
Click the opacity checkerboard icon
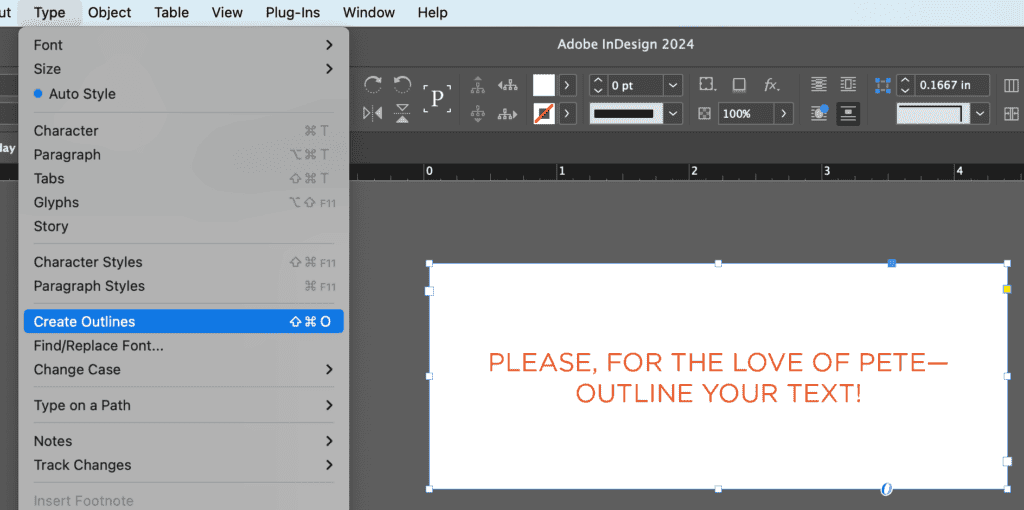(x=704, y=114)
